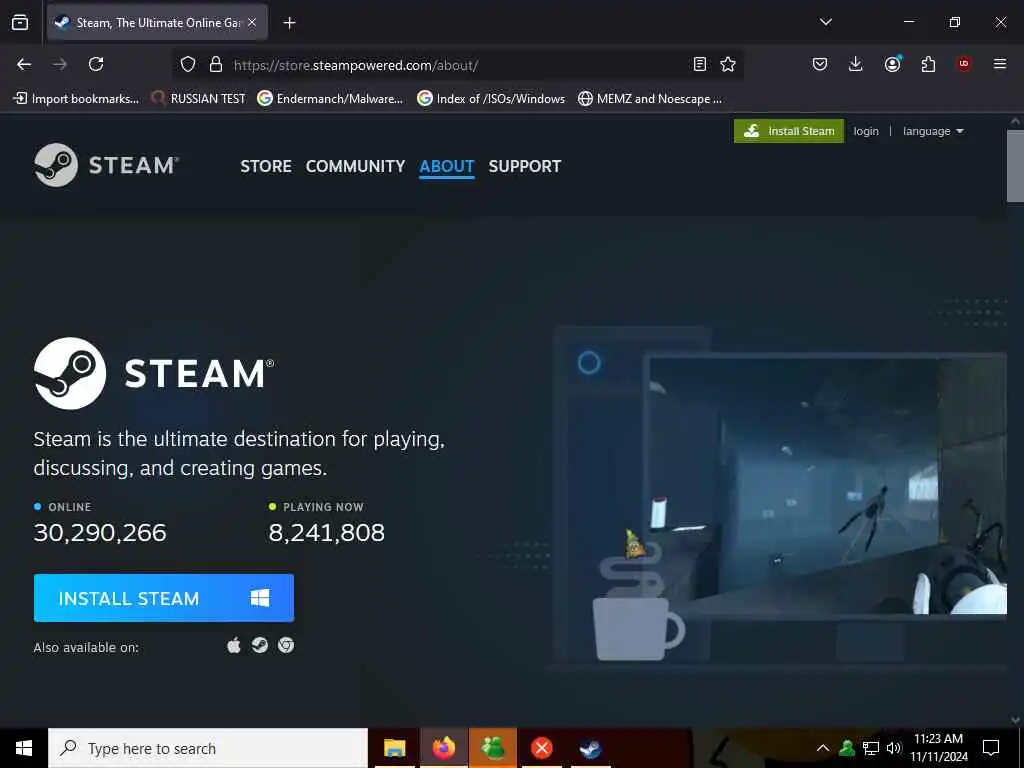Click the Steam logo in header
This screenshot has height=768, width=1024.
[106, 165]
